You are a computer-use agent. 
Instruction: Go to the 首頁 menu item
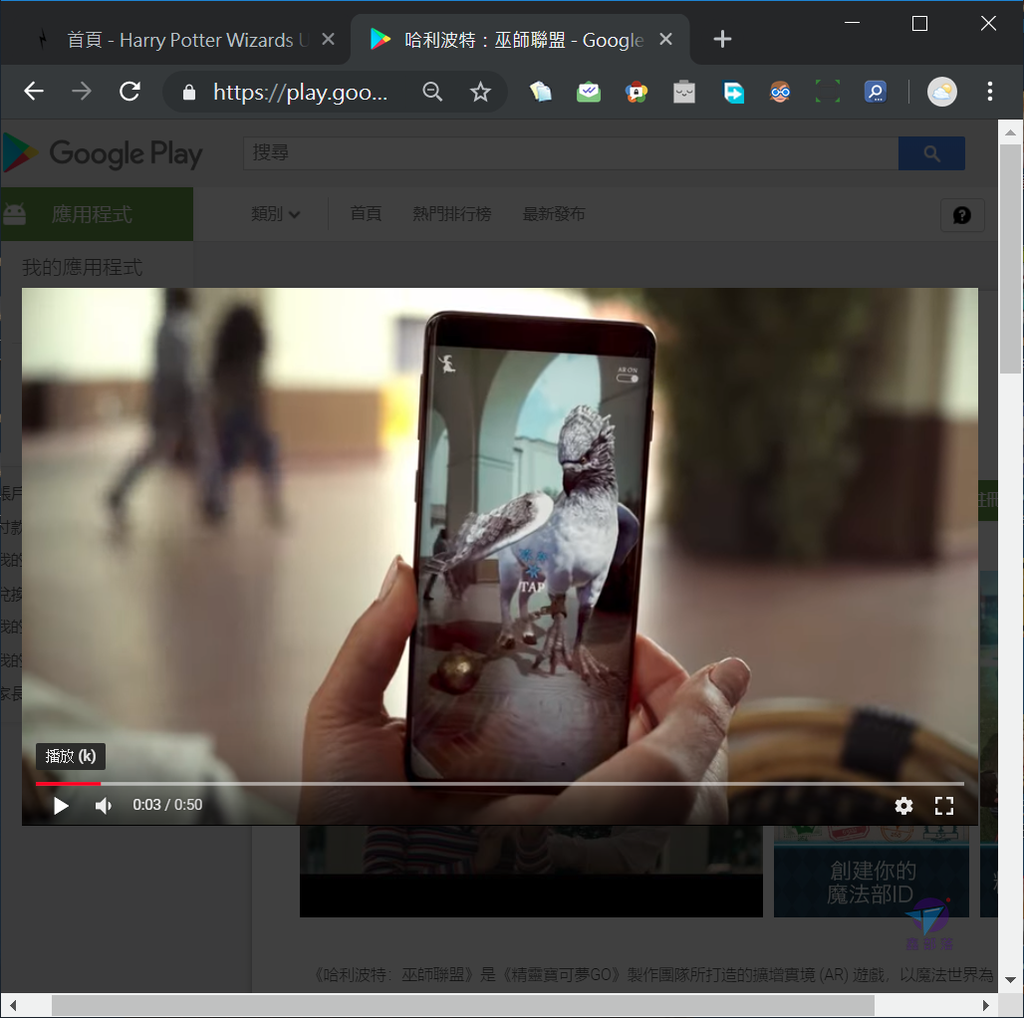tap(366, 214)
